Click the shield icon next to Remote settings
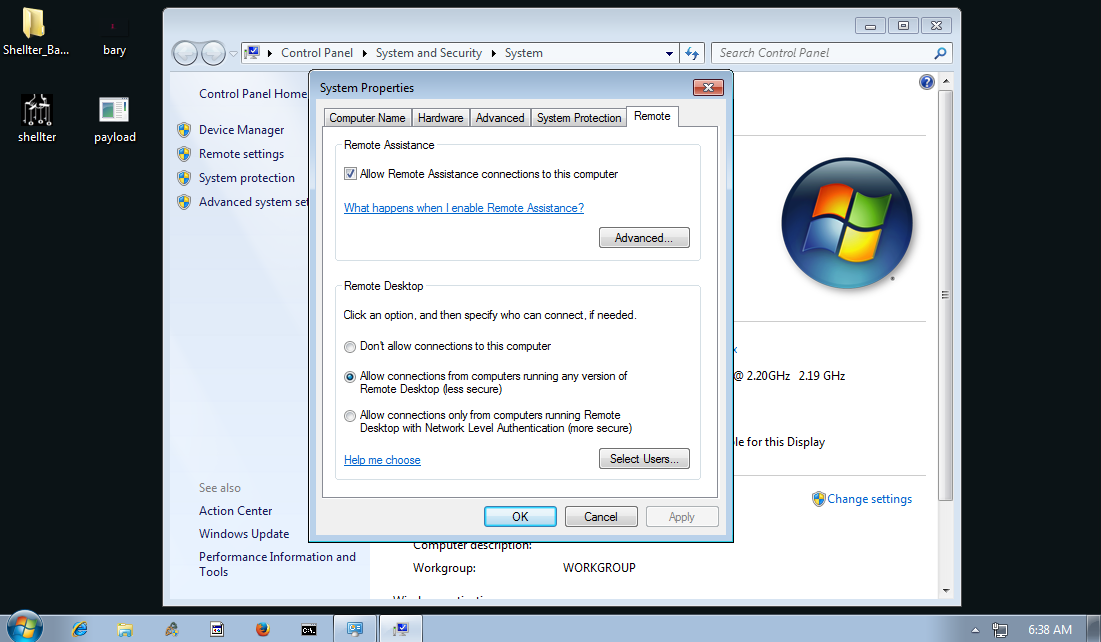Viewport: 1101px width, 642px height. click(184, 154)
